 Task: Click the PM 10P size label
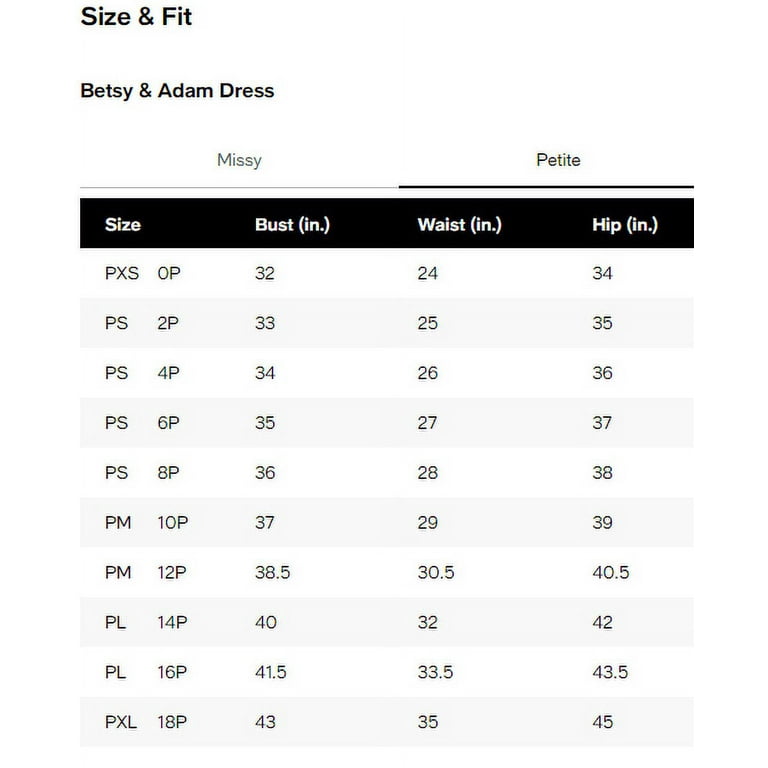(x=146, y=523)
